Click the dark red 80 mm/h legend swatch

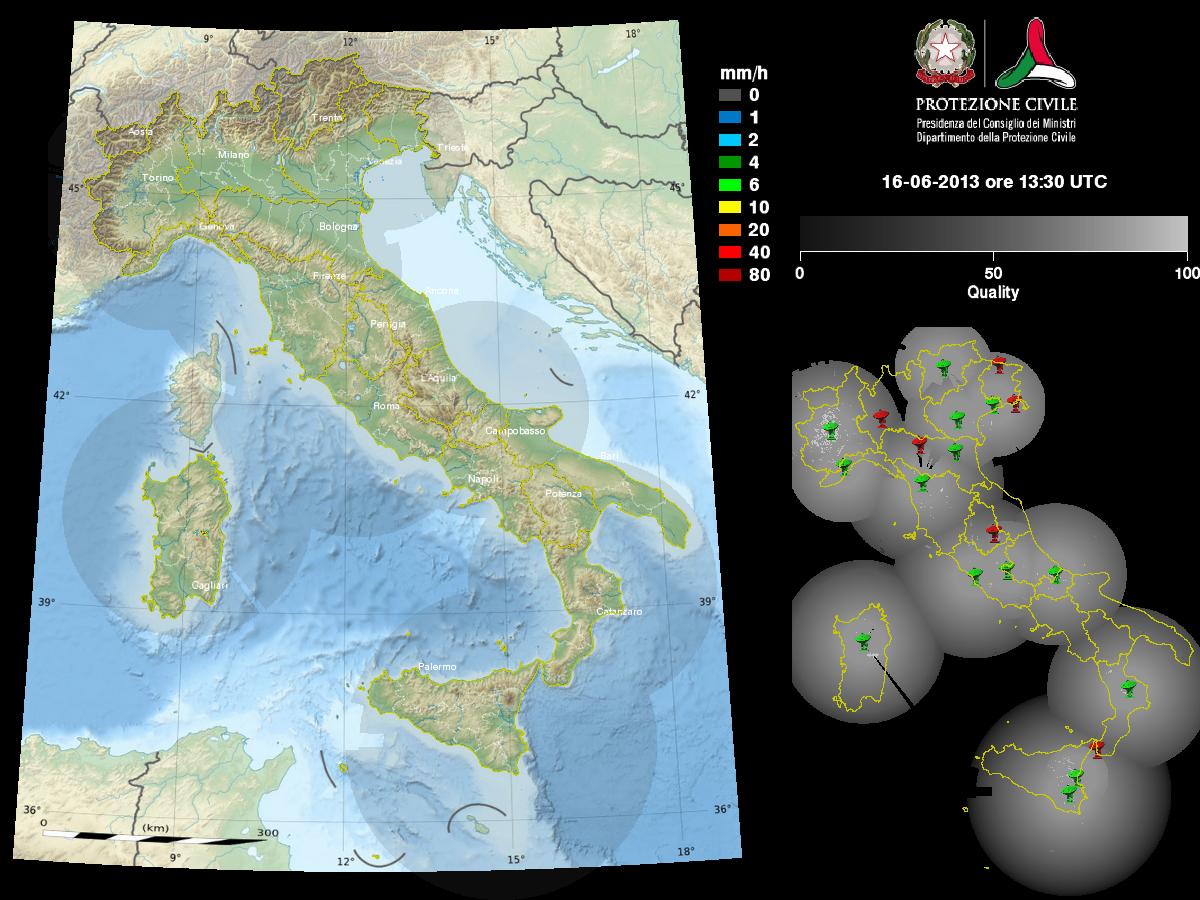click(x=729, y=275)
